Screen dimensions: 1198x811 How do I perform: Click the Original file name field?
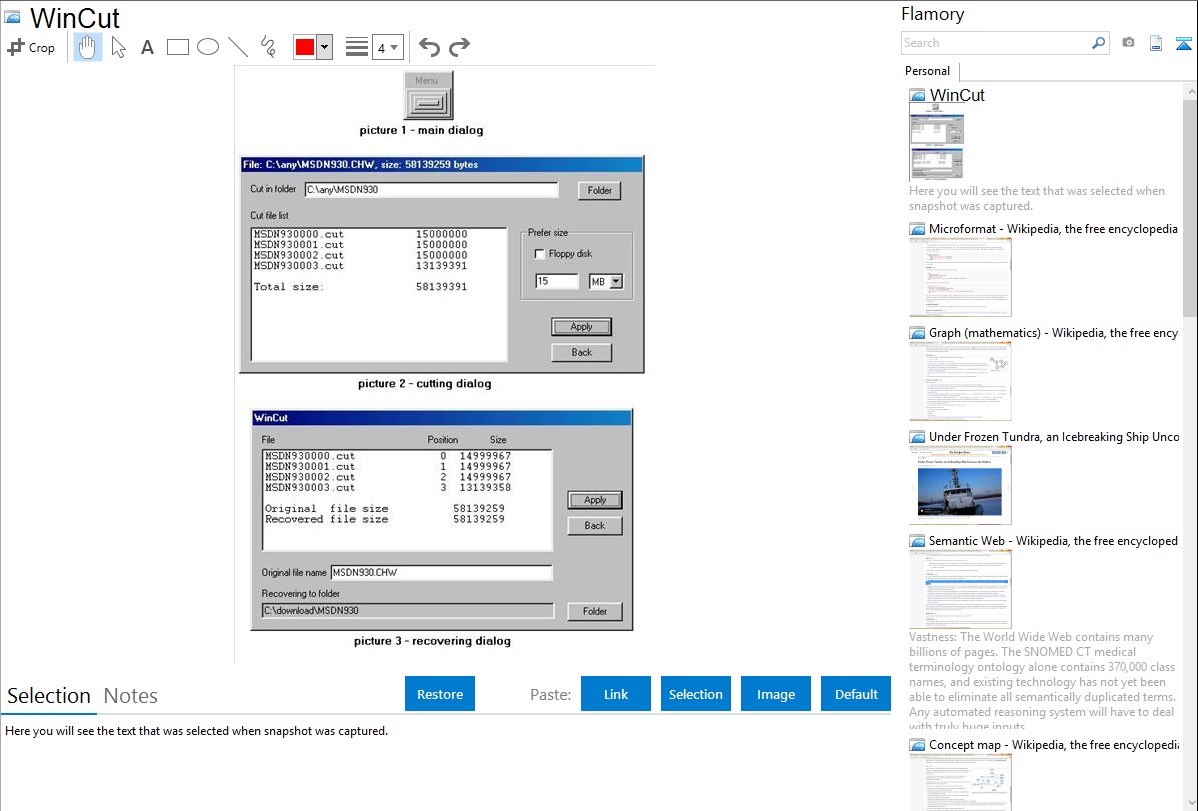[441, 573]
